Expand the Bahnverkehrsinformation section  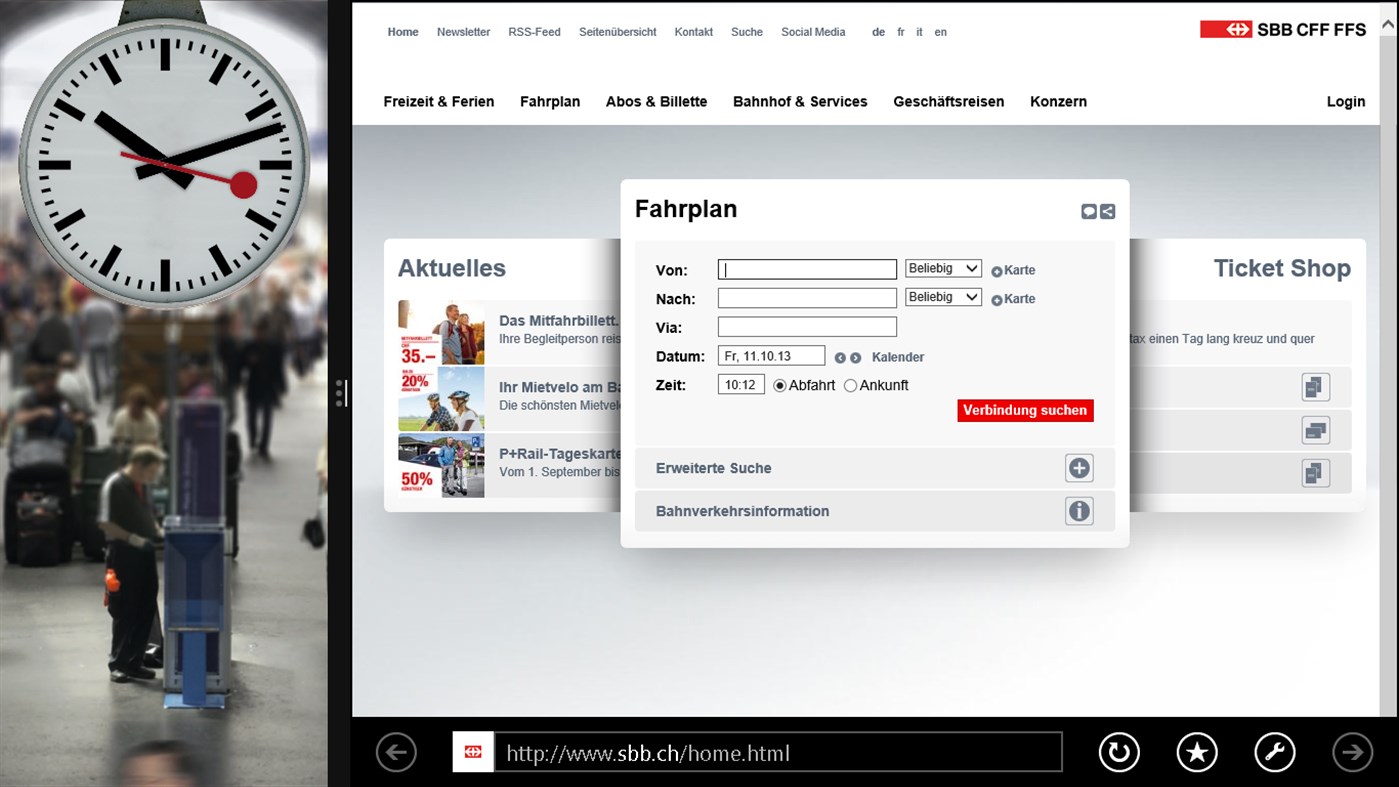875,511
